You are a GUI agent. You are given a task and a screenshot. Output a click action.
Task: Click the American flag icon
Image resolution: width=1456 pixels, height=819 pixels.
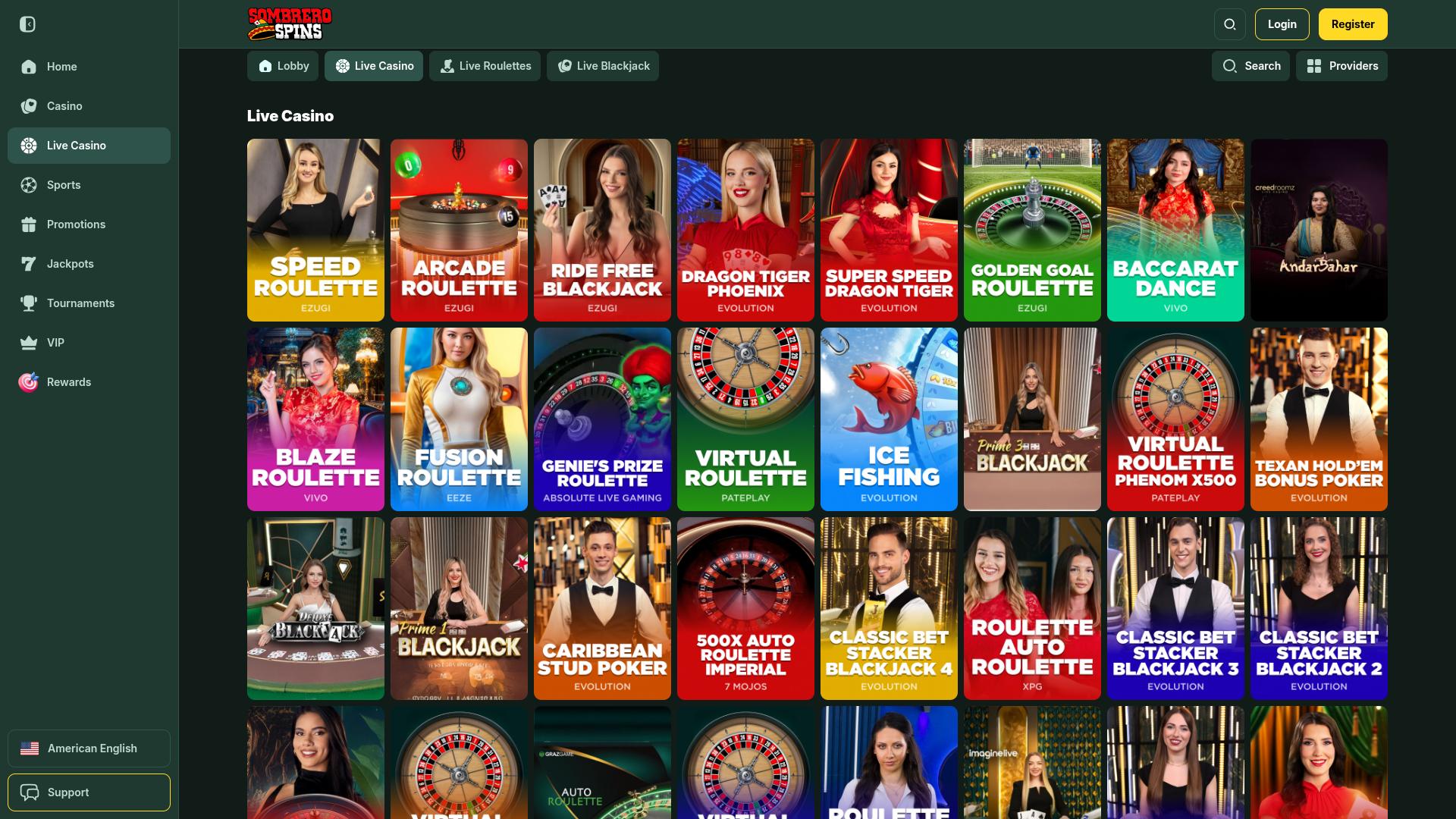pyautogui.click(x=30, y=748)
